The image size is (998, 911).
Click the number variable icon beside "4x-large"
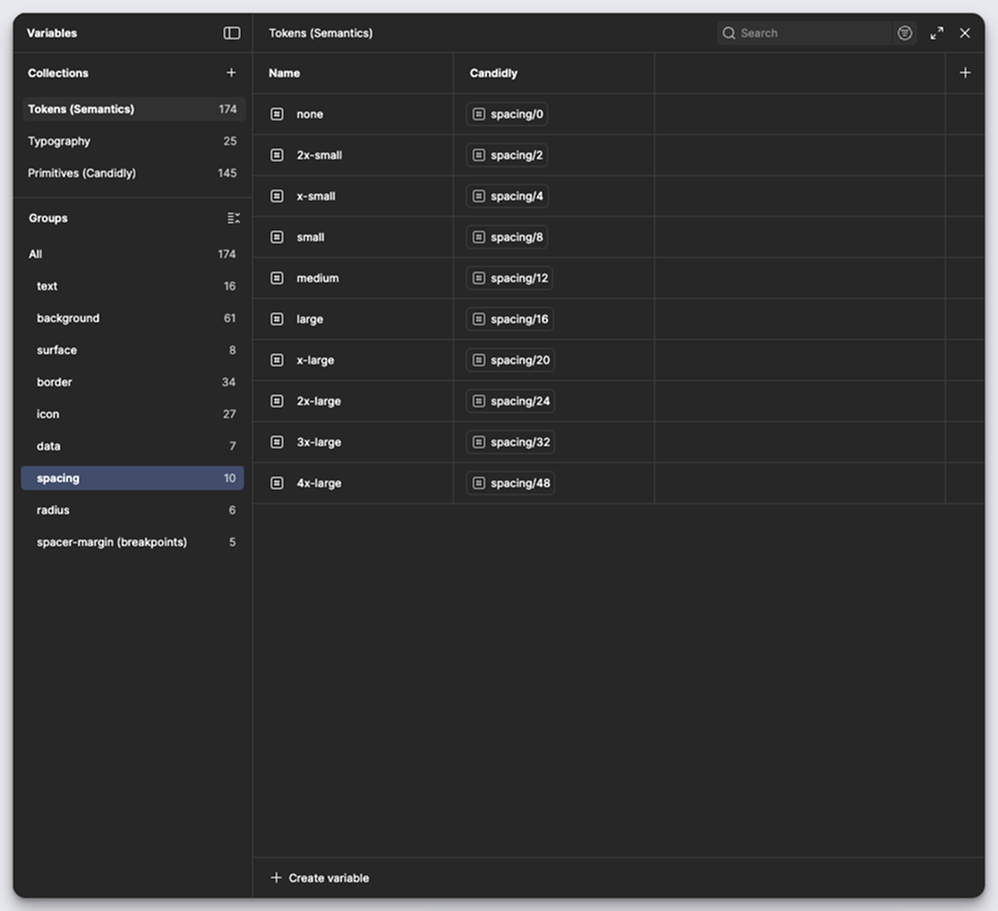(x=276, y=483)
